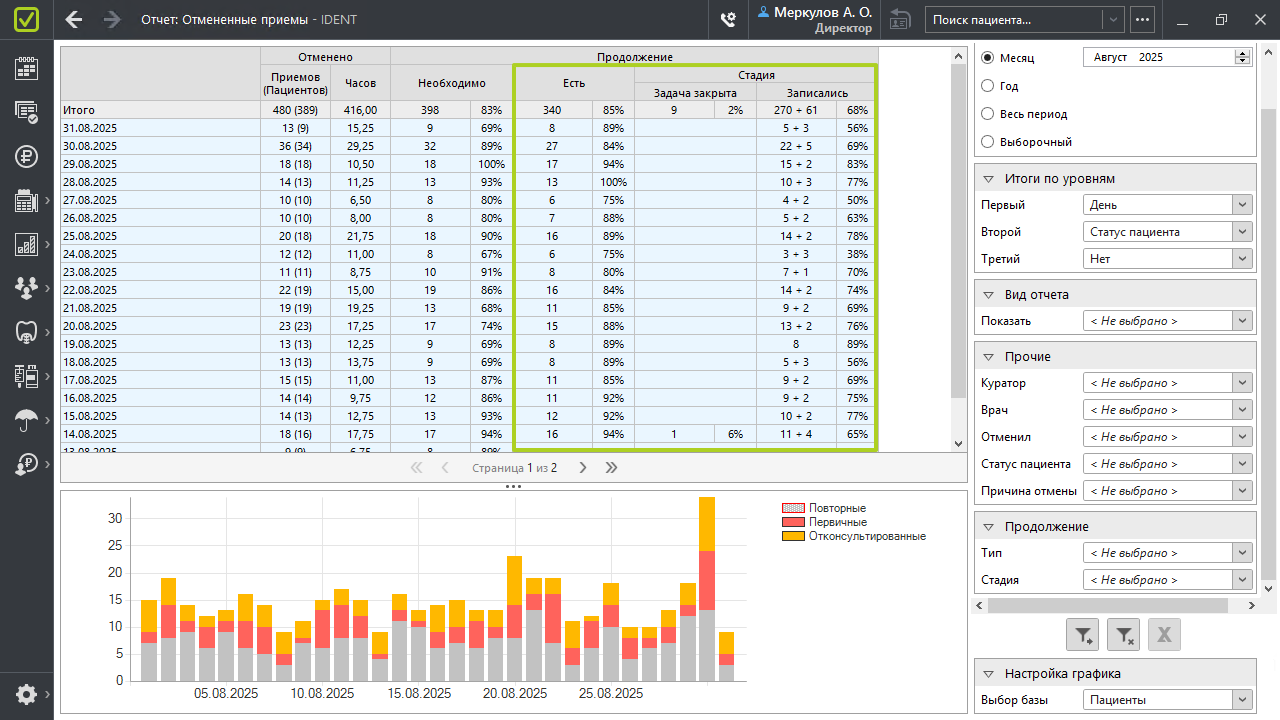Go back using the left arrow
Screen dimensions: 1280x720
click(74, 19)
